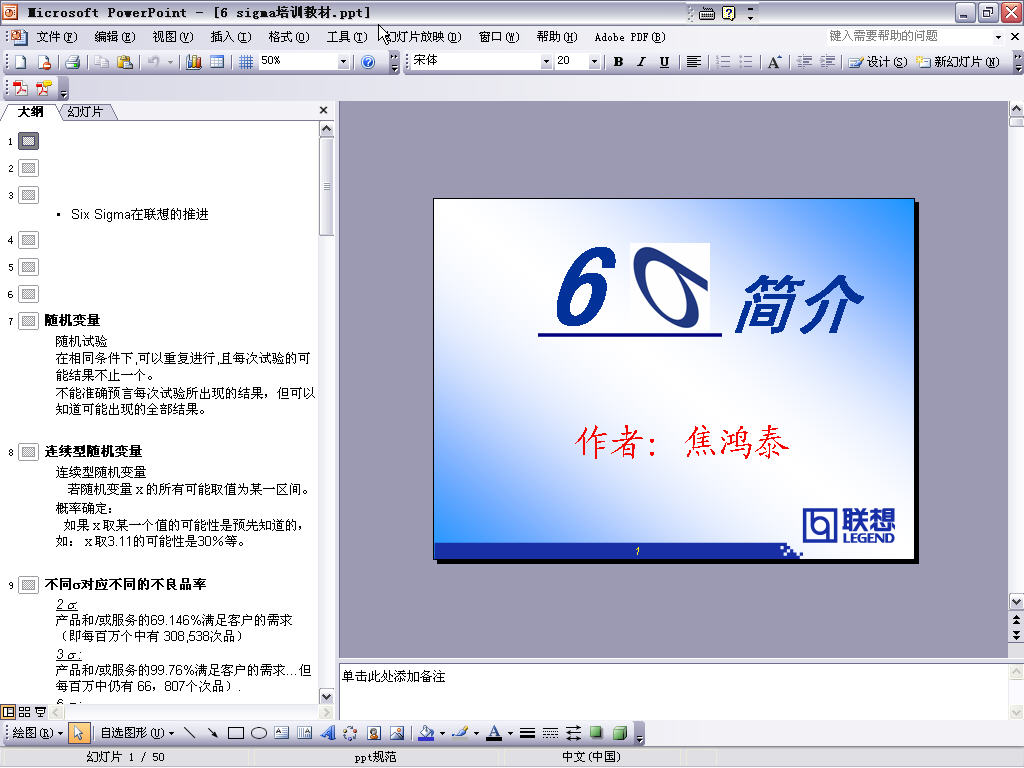Toggle Bold formatting
The height and width of the screenshot is (768, 1024).
tap(618, 62)
